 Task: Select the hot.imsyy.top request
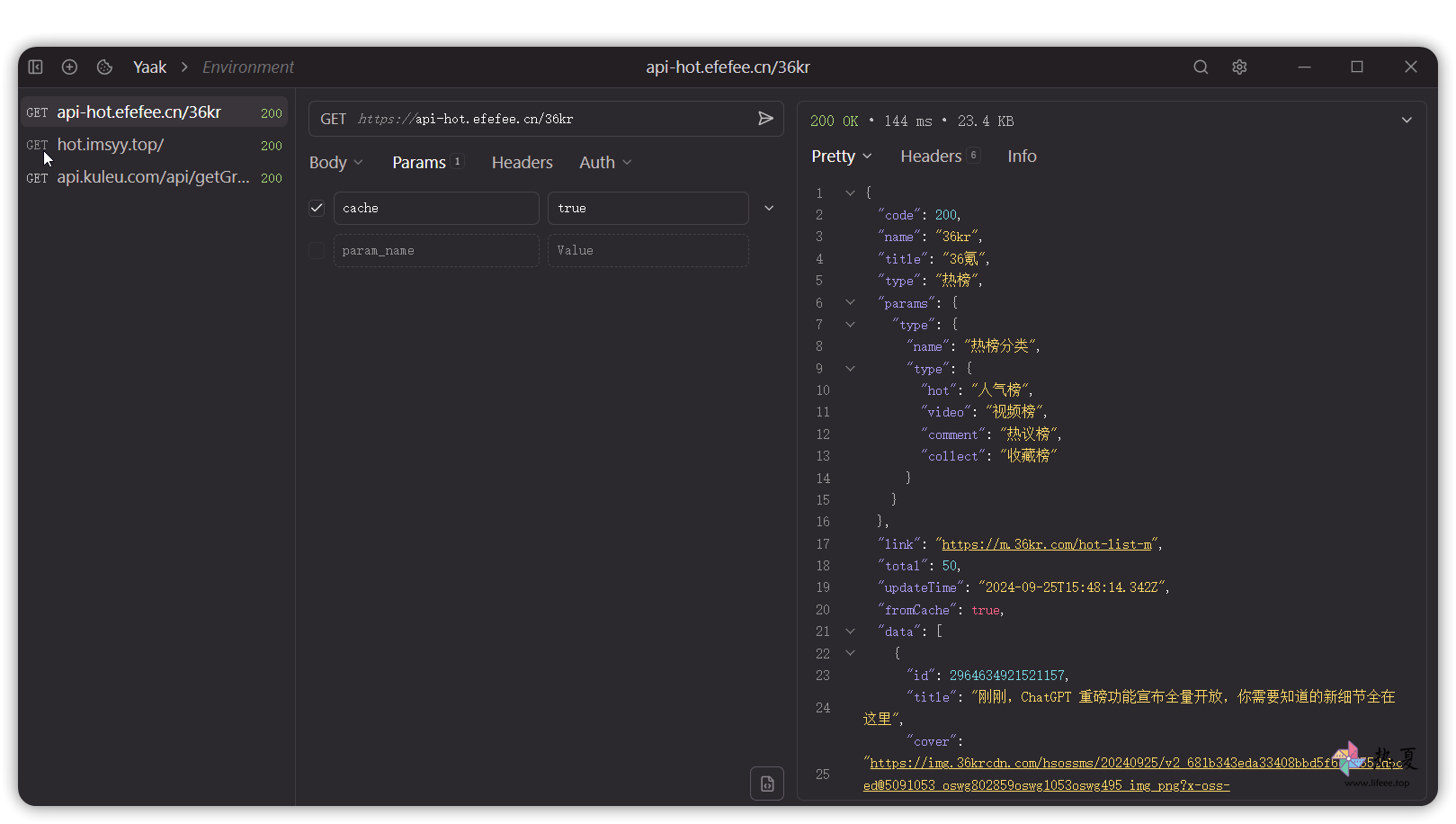(111, 145)
